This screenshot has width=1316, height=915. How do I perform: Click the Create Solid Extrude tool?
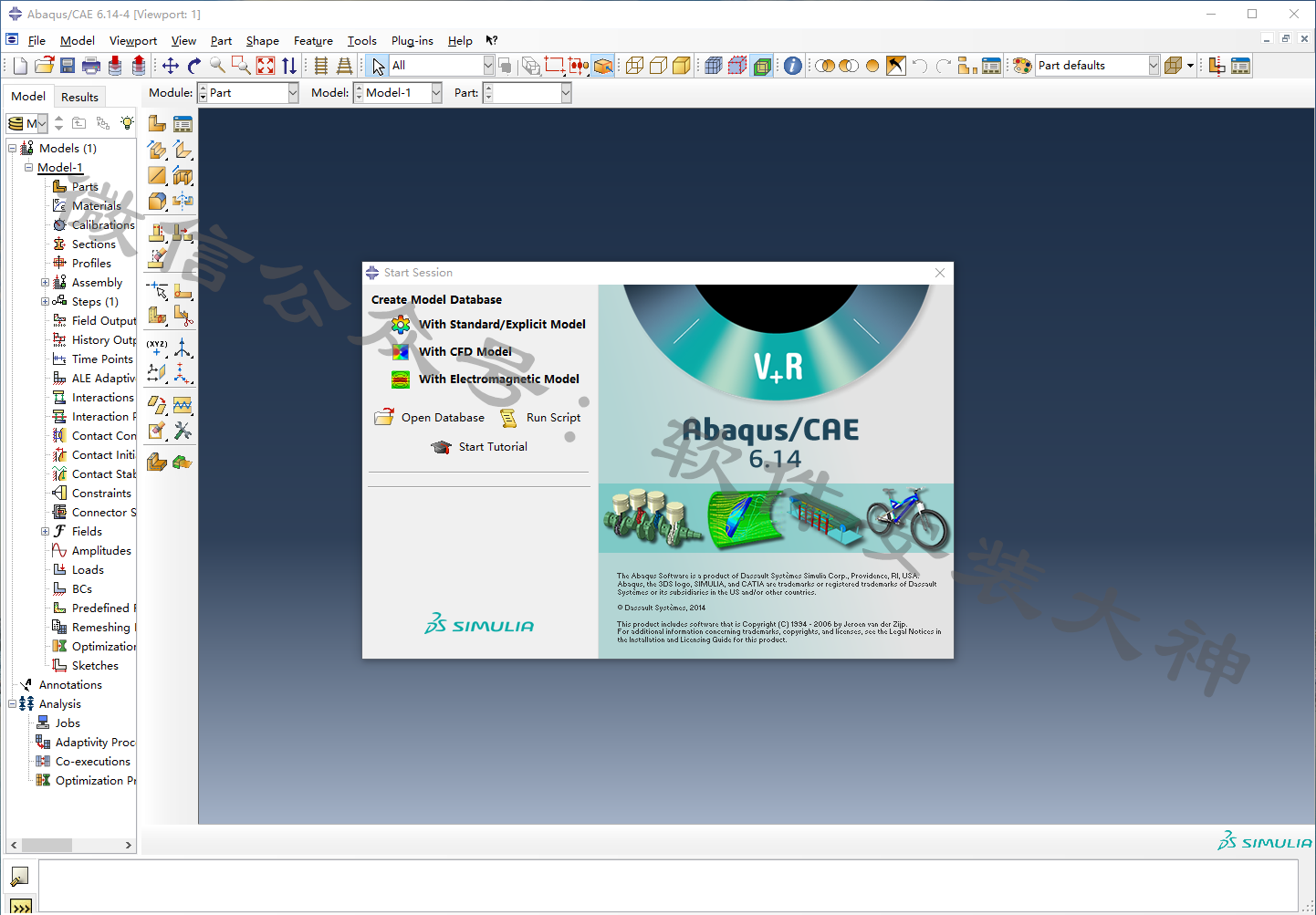coord(158,150)
